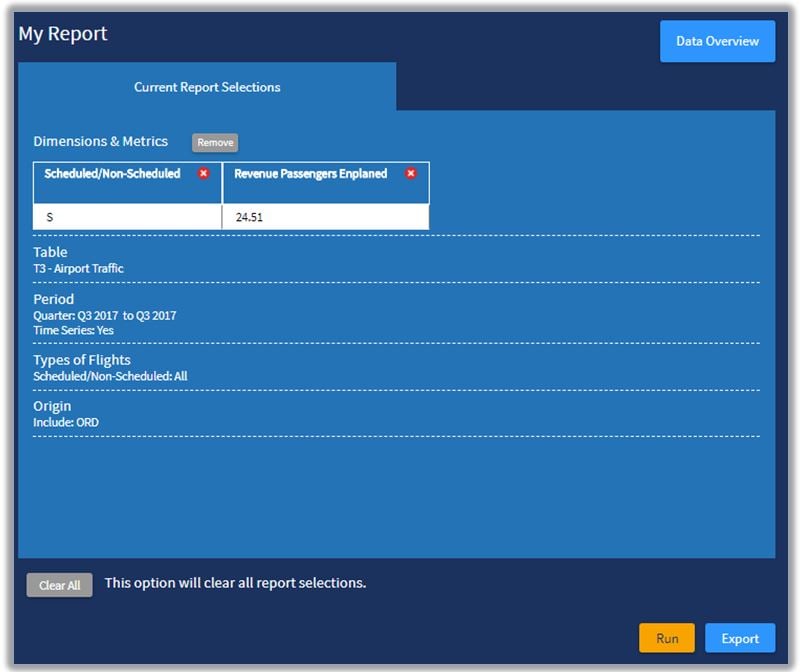
Task: Run the report
Action: 667,638
